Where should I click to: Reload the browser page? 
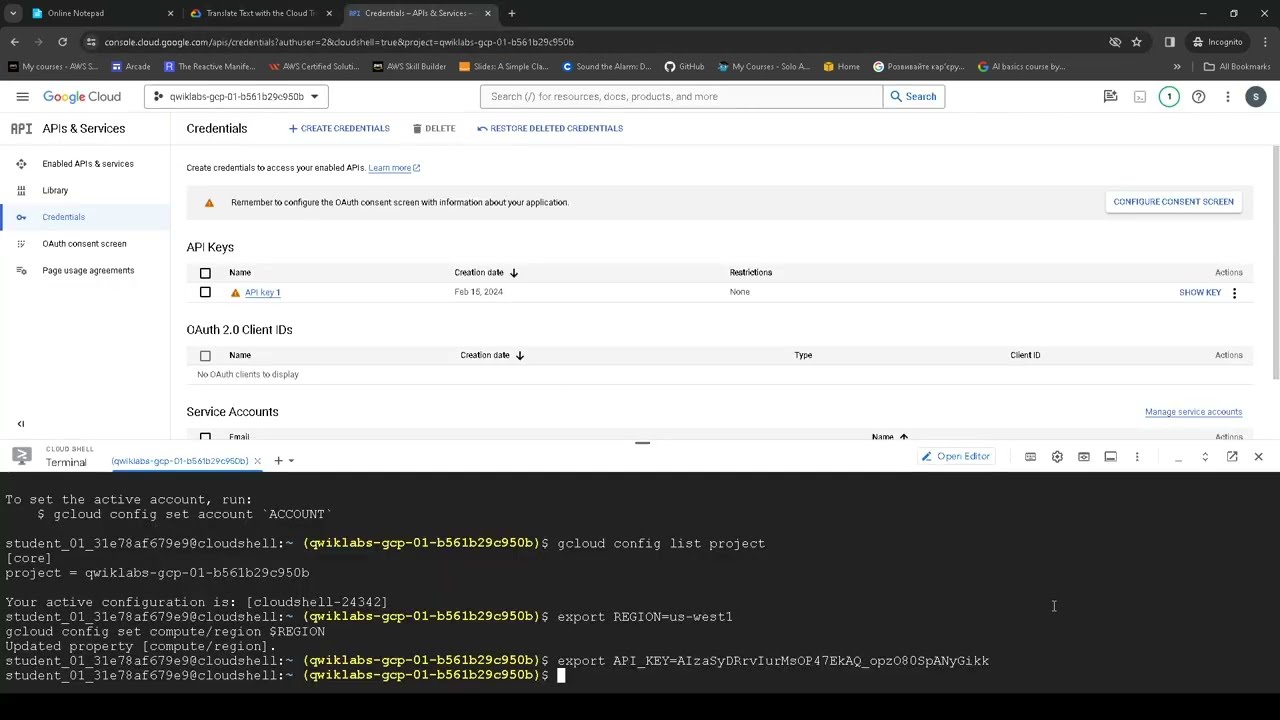(62, 42)
